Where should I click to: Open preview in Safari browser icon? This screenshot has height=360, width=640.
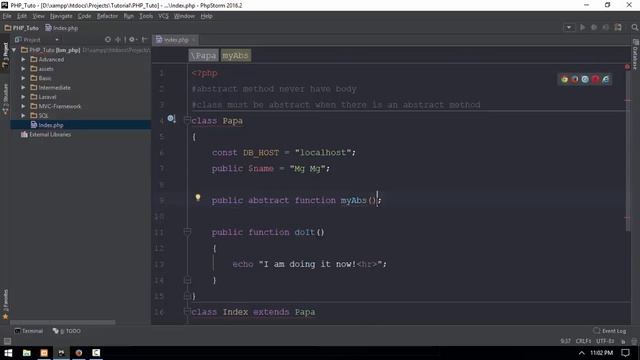585,79
